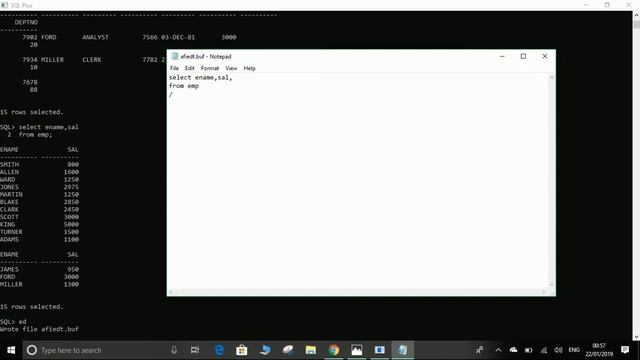Open the File menu in Notepad
Screen dimensions: 640x360
[x=174, y=68]
